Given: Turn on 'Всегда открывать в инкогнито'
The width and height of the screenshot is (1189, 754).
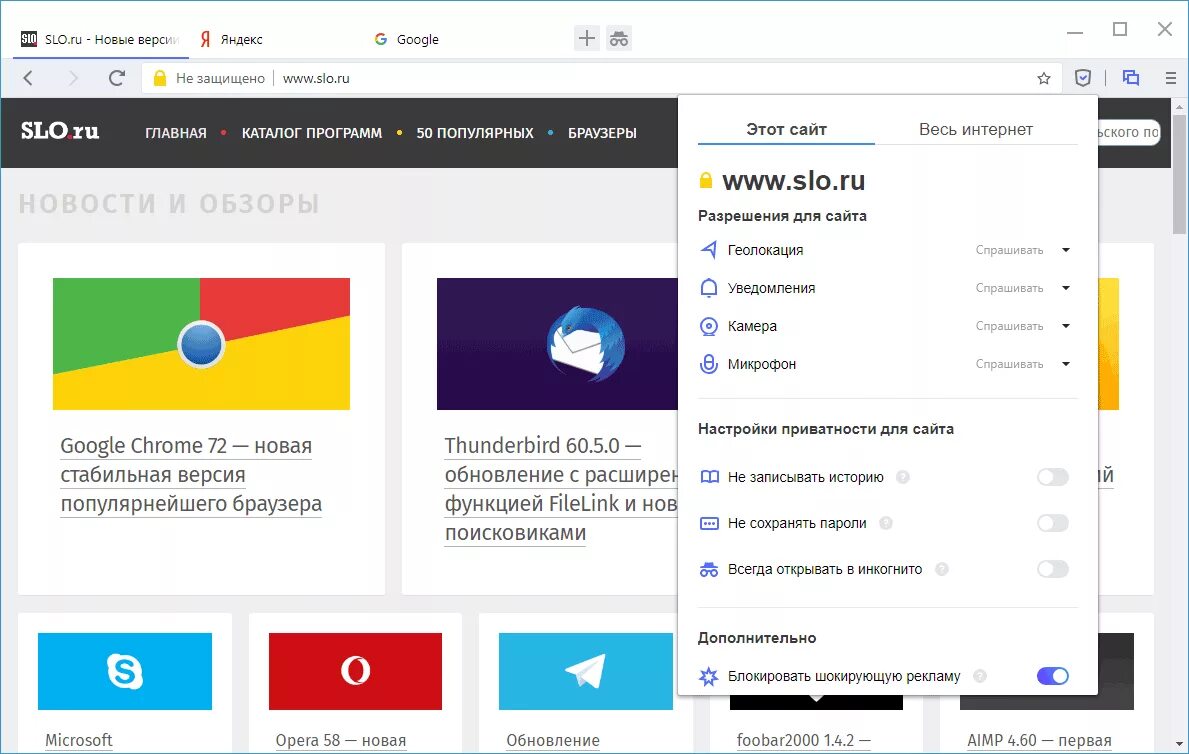Looking at the screenshot, I should point(1053,569).
